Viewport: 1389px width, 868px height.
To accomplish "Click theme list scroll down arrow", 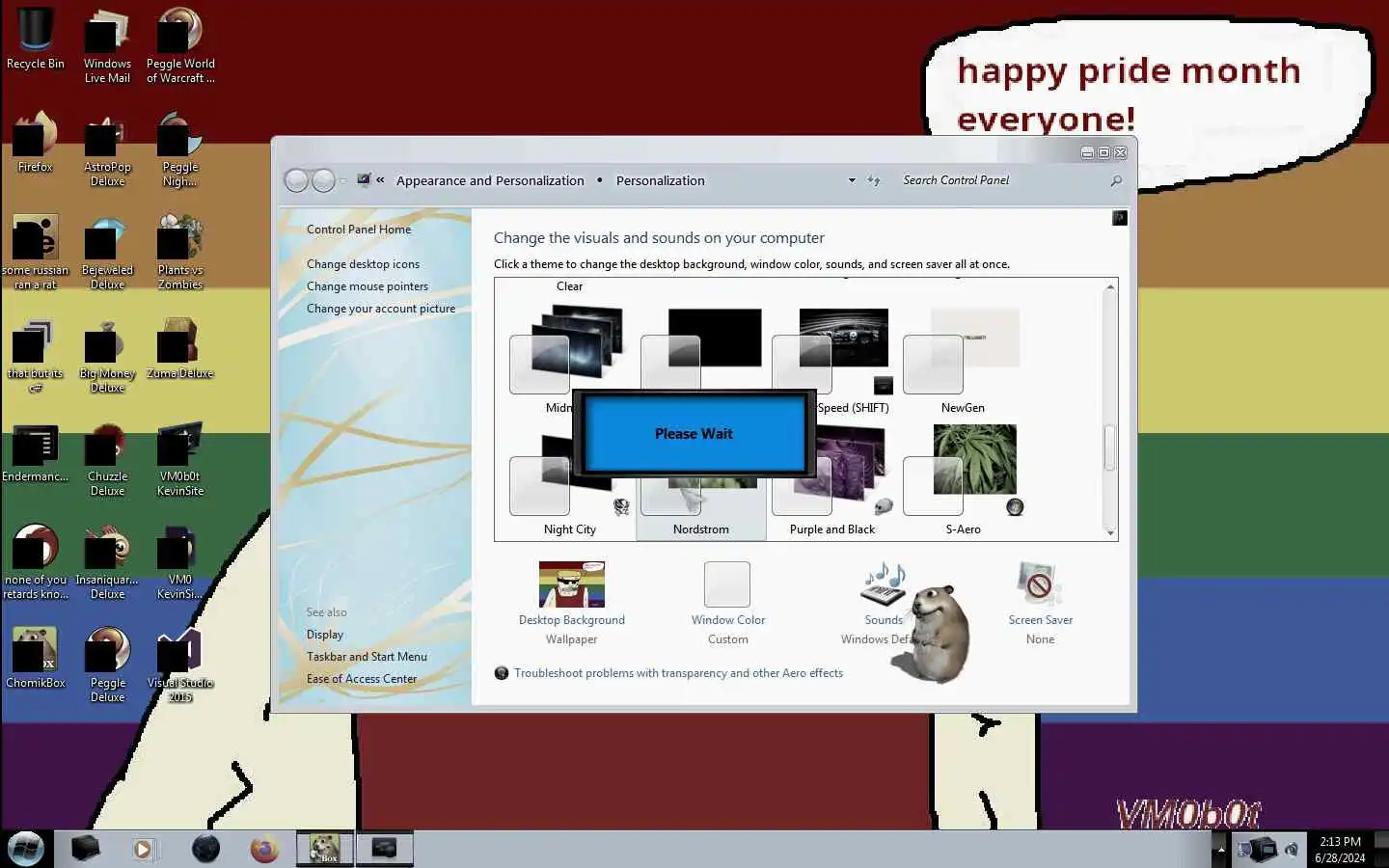I will point(1110,532).
